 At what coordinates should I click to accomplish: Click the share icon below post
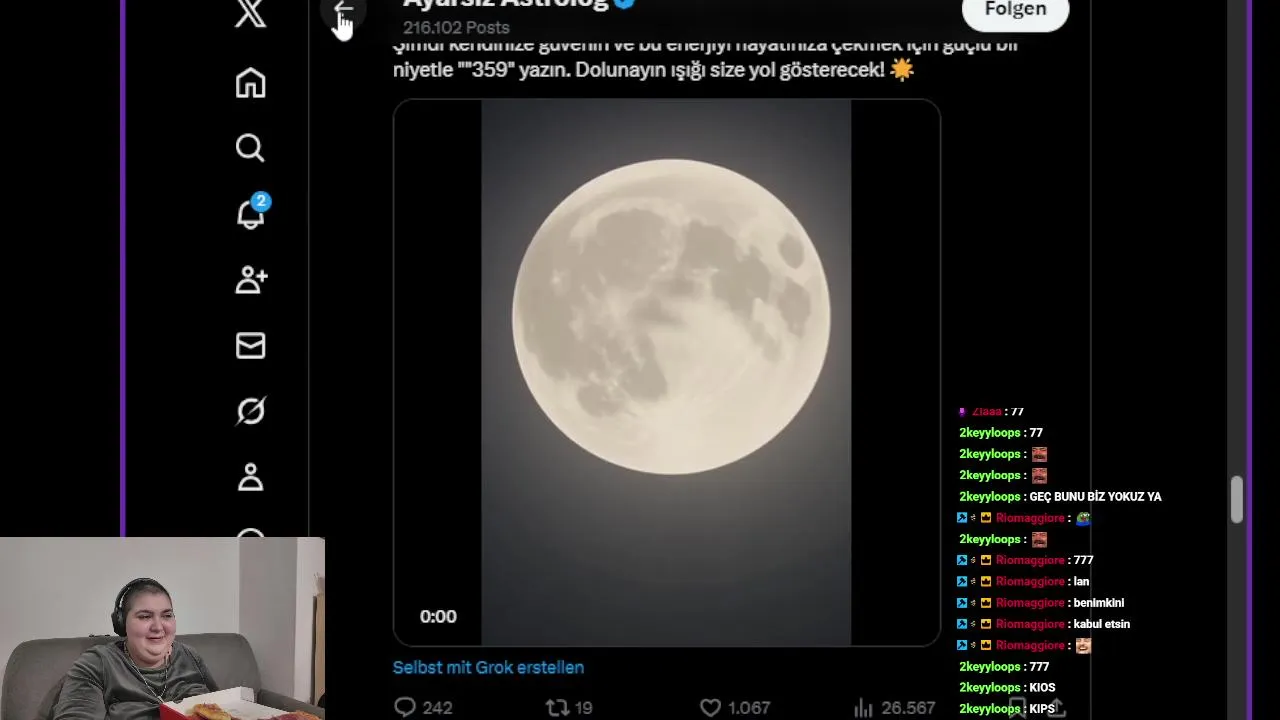pos(1056,708)
